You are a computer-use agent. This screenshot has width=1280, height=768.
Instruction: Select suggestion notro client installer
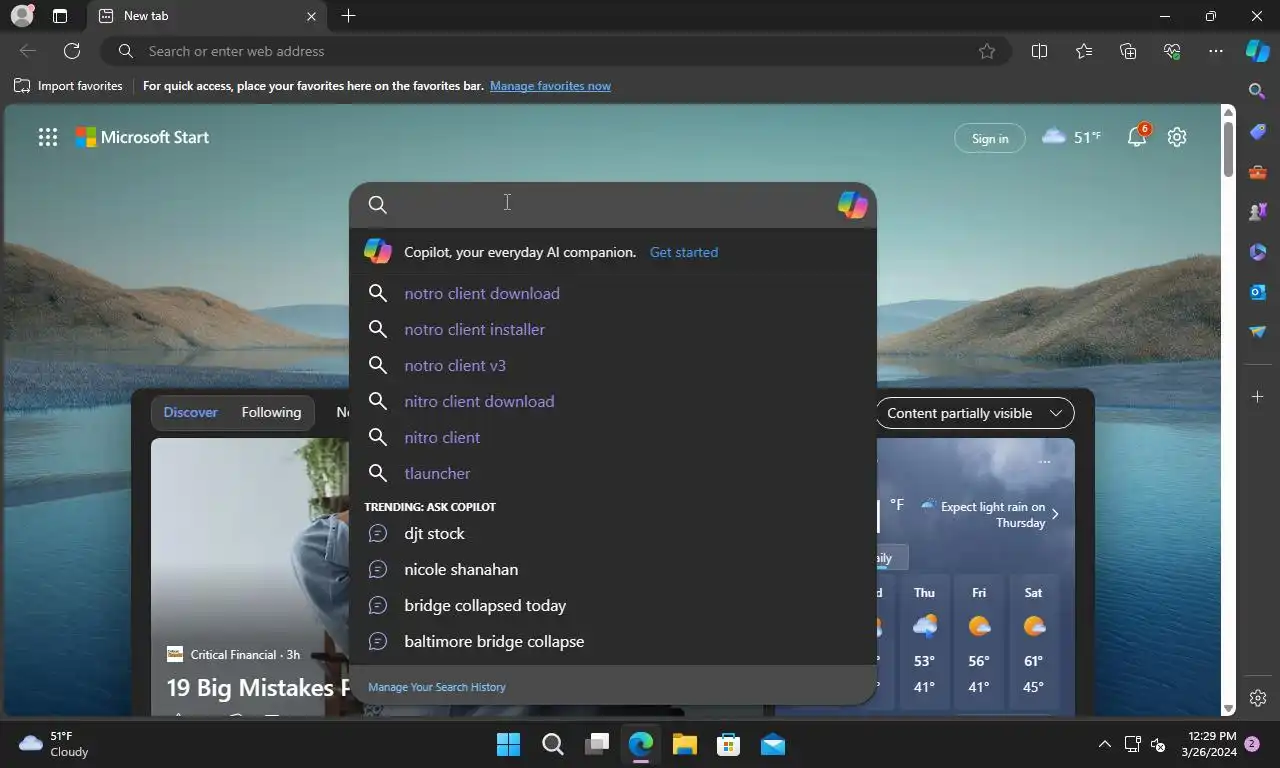[x=612, y=329]
